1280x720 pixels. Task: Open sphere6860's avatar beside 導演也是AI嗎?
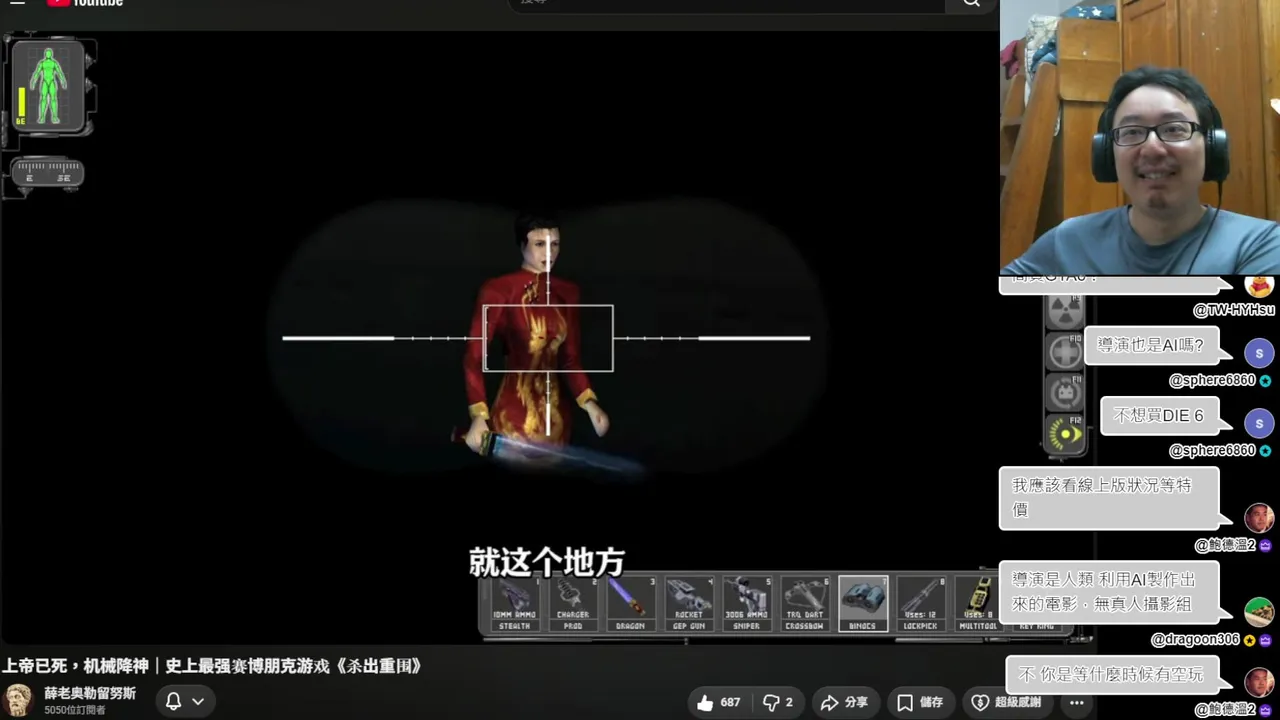(1259, 353)
